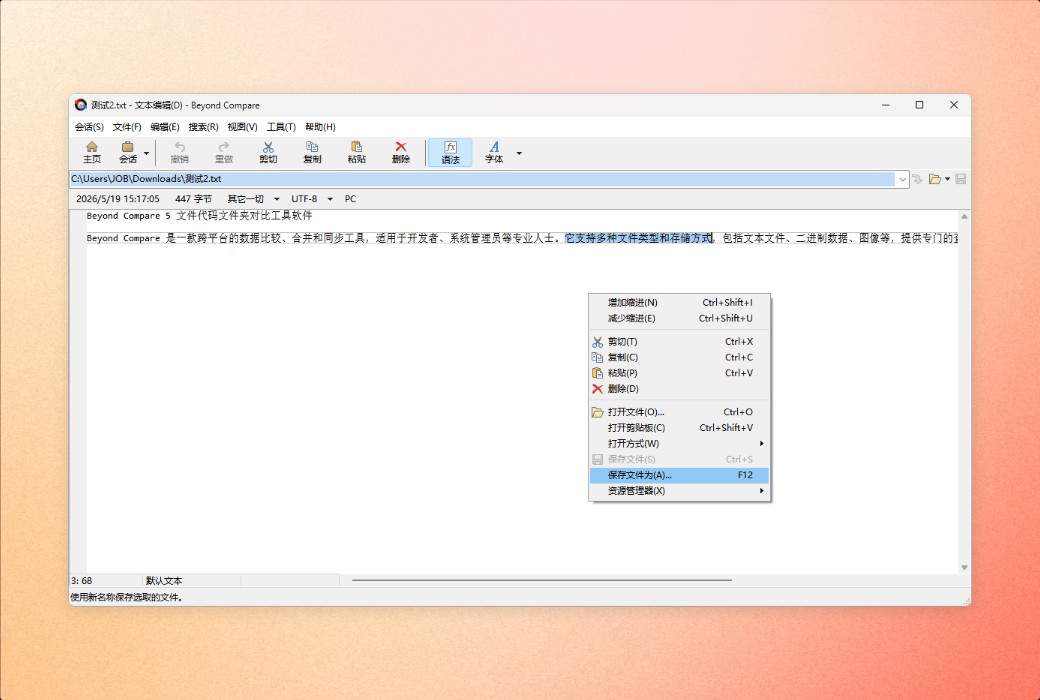Image resolution: width=1040 pixels, height=700 pixels.
Task: Click the first text line about 文件代码文件夹对比工具软件
Action: (x=199, y=216)
